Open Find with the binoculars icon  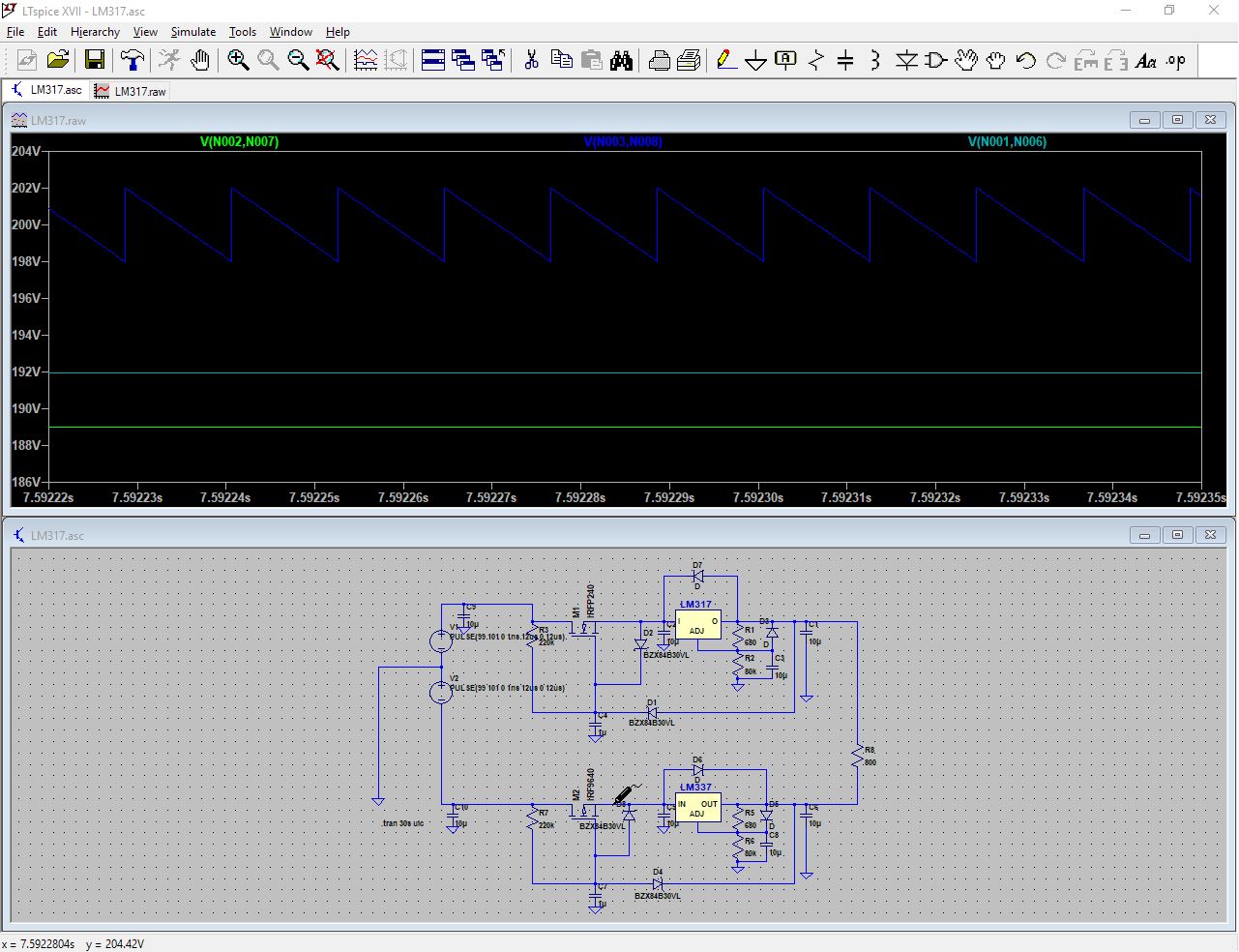(621, 61)
